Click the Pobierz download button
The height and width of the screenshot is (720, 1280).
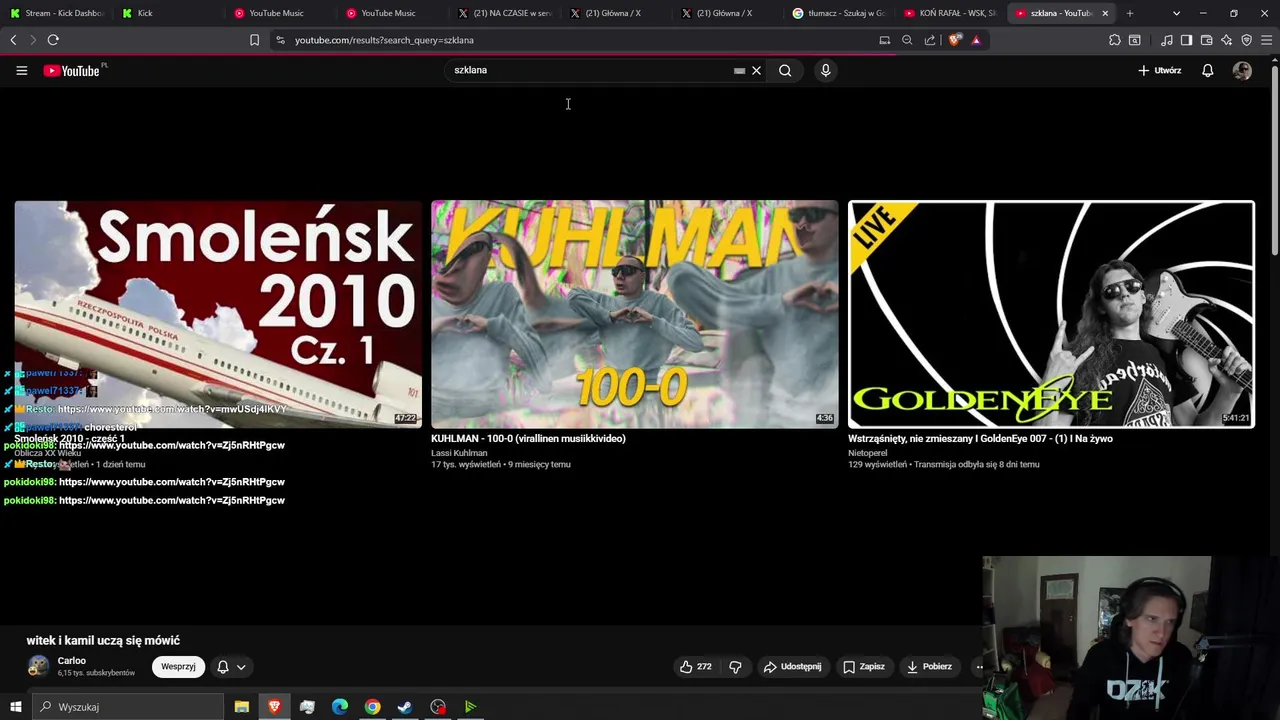(929, 667)
